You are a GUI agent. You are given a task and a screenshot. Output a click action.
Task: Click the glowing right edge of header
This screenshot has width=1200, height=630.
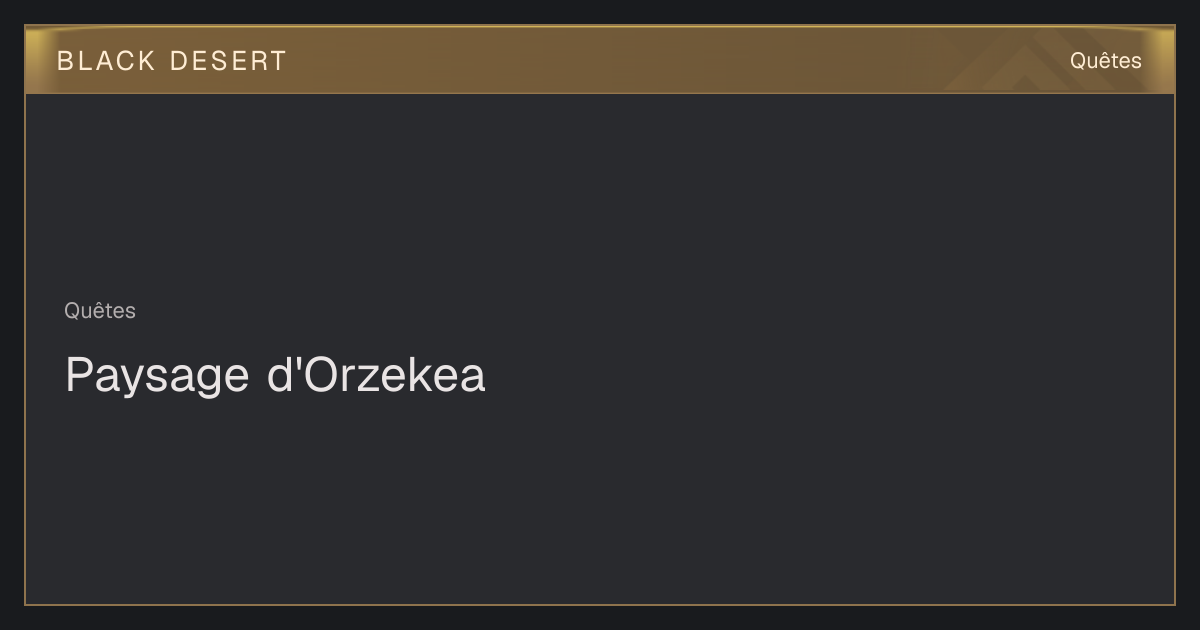coord(1166,60)
